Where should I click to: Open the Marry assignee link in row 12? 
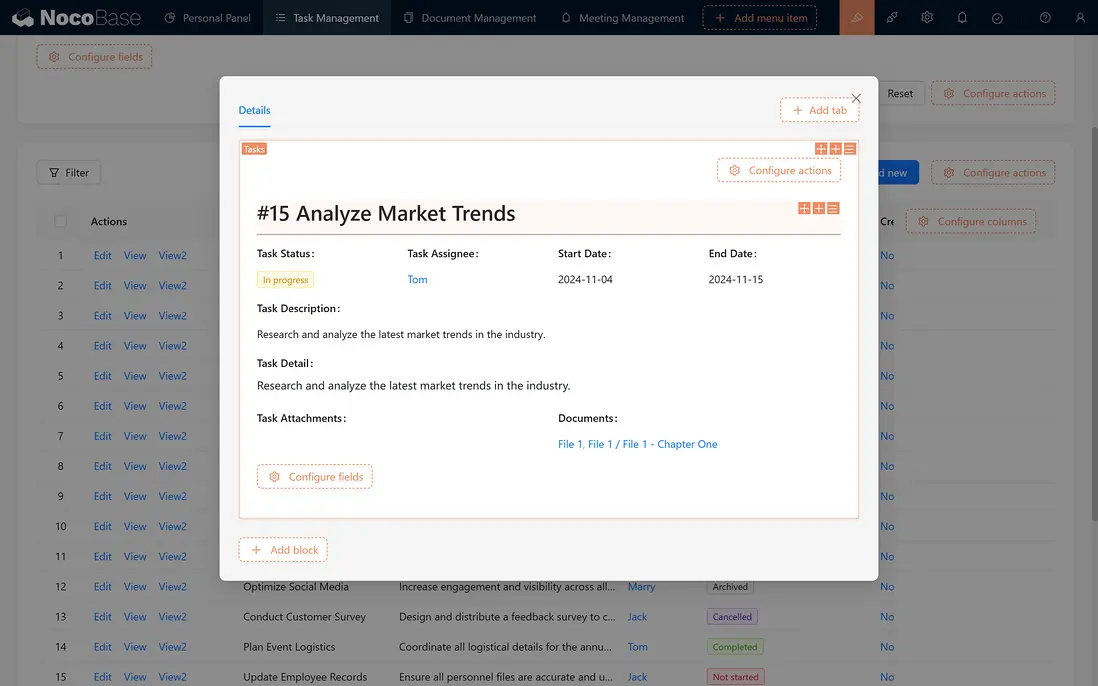[641, 587]
